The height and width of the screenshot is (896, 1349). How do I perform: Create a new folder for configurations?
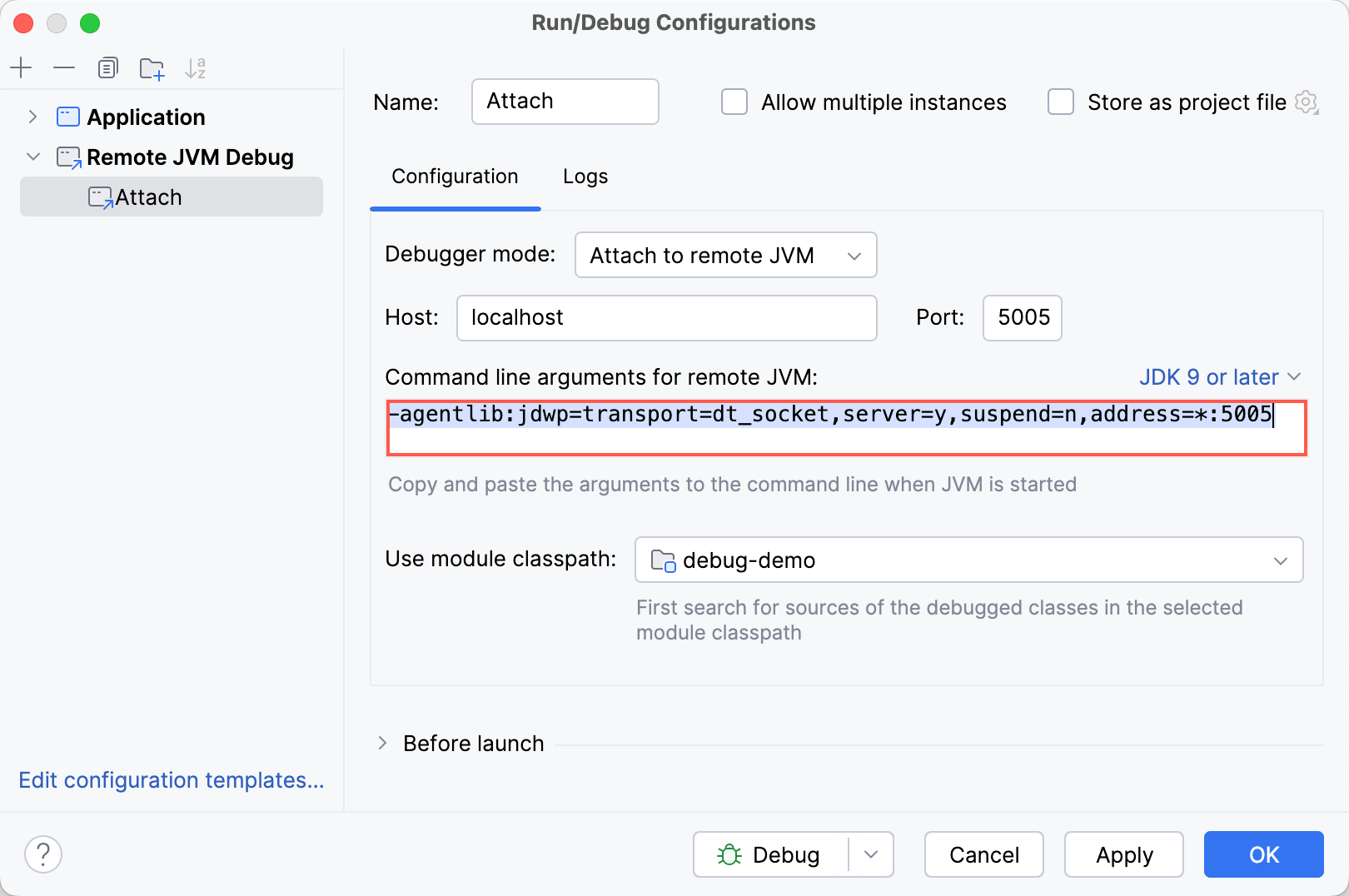coord(152,67)
